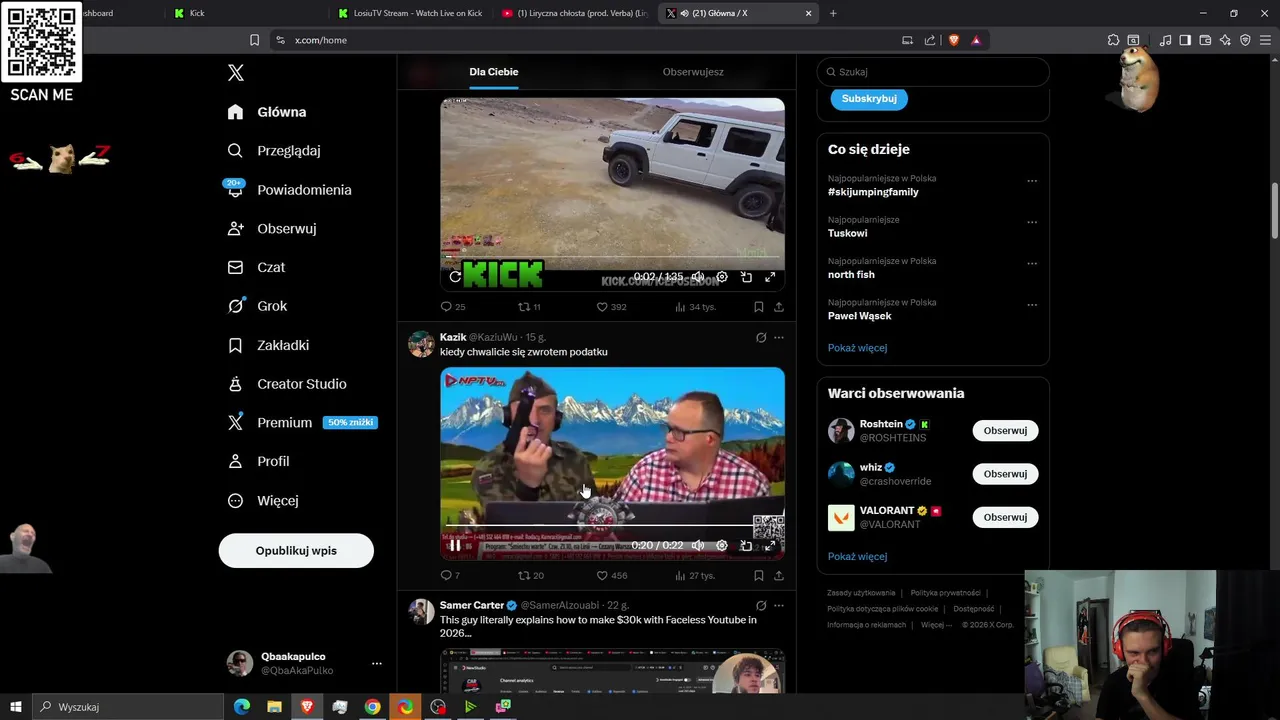Toggle picture-in-picture on the jeep video
This screenshot has width=1280, height=720.
click(746, 277)
